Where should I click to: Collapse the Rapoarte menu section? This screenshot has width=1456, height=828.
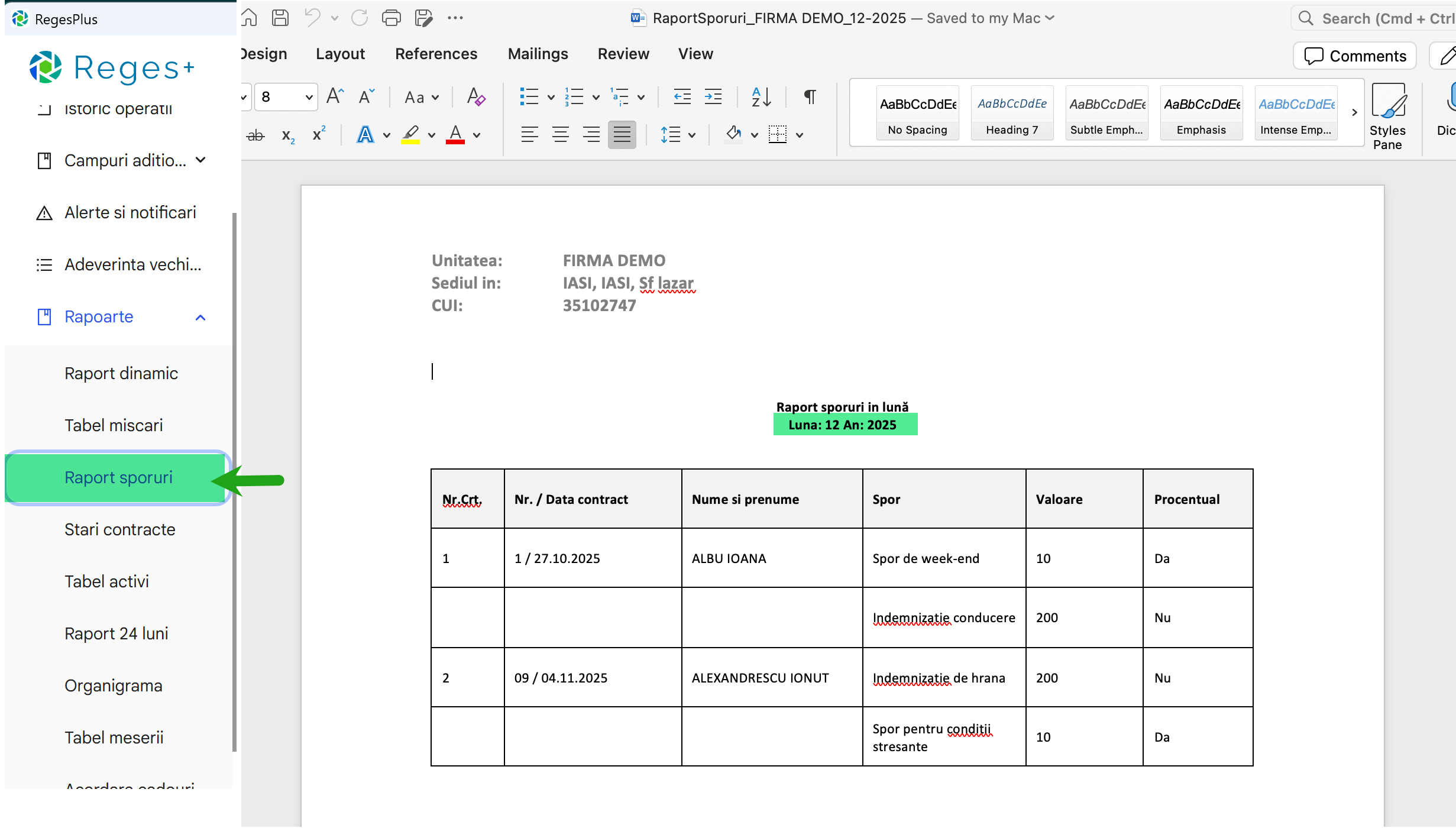pyautogui.click(x=200, y=317)
